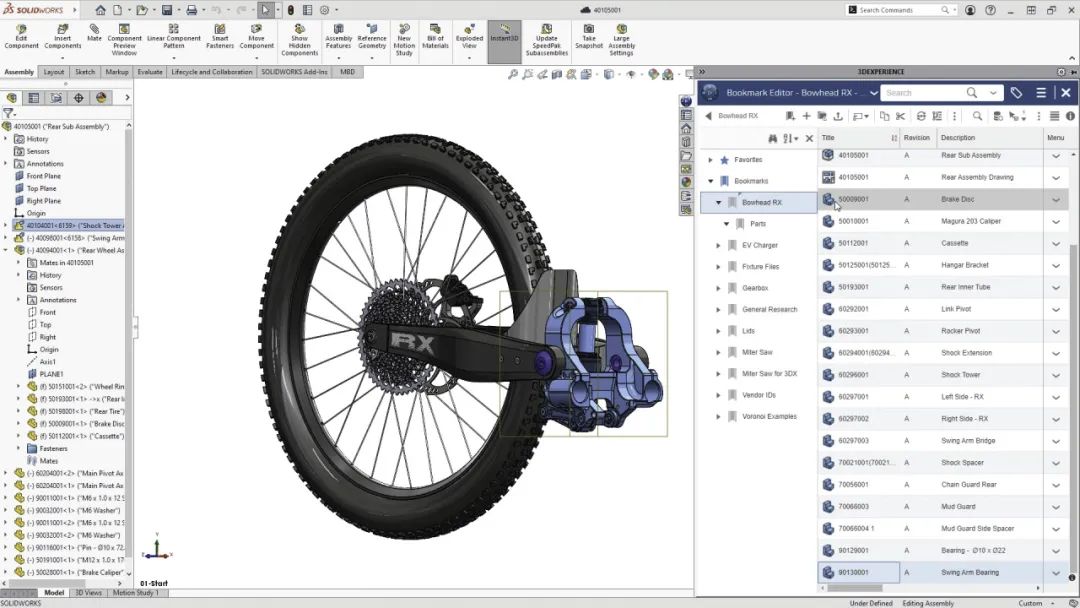Collapse the Bowhead RX bookmark
This screenshot has width=1080, height=608.
click(x=718, y=202)
